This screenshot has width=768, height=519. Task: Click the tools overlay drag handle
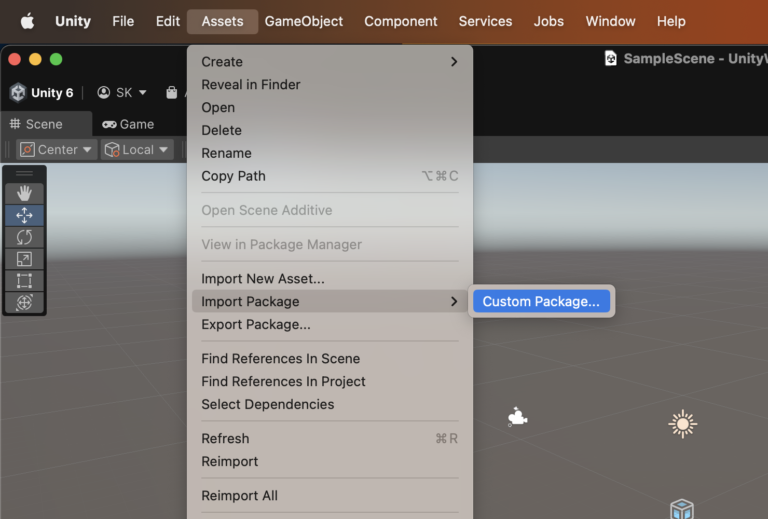click(x=24, y=174)
